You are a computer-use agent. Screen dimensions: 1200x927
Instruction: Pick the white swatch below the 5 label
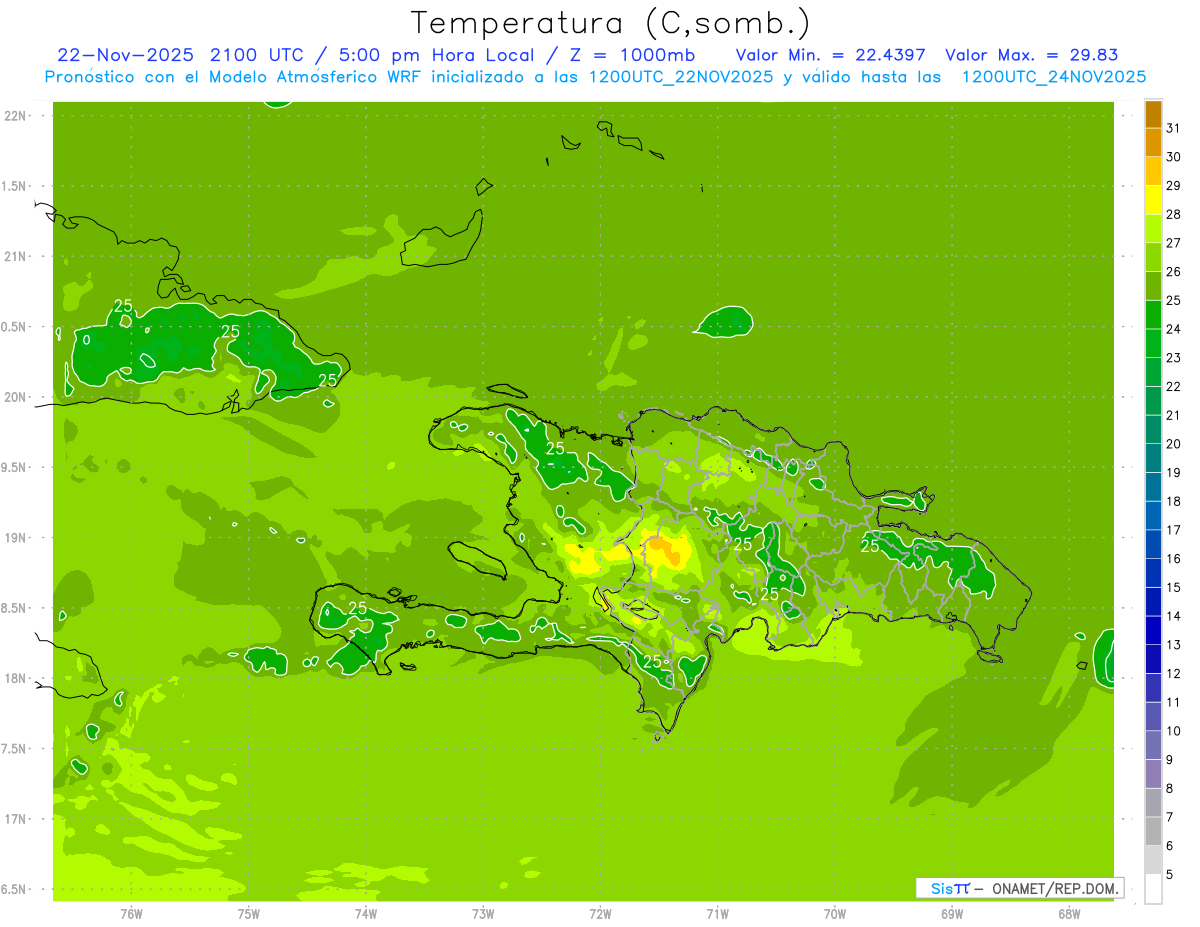pyautogui.click(x=1153, y=889)
